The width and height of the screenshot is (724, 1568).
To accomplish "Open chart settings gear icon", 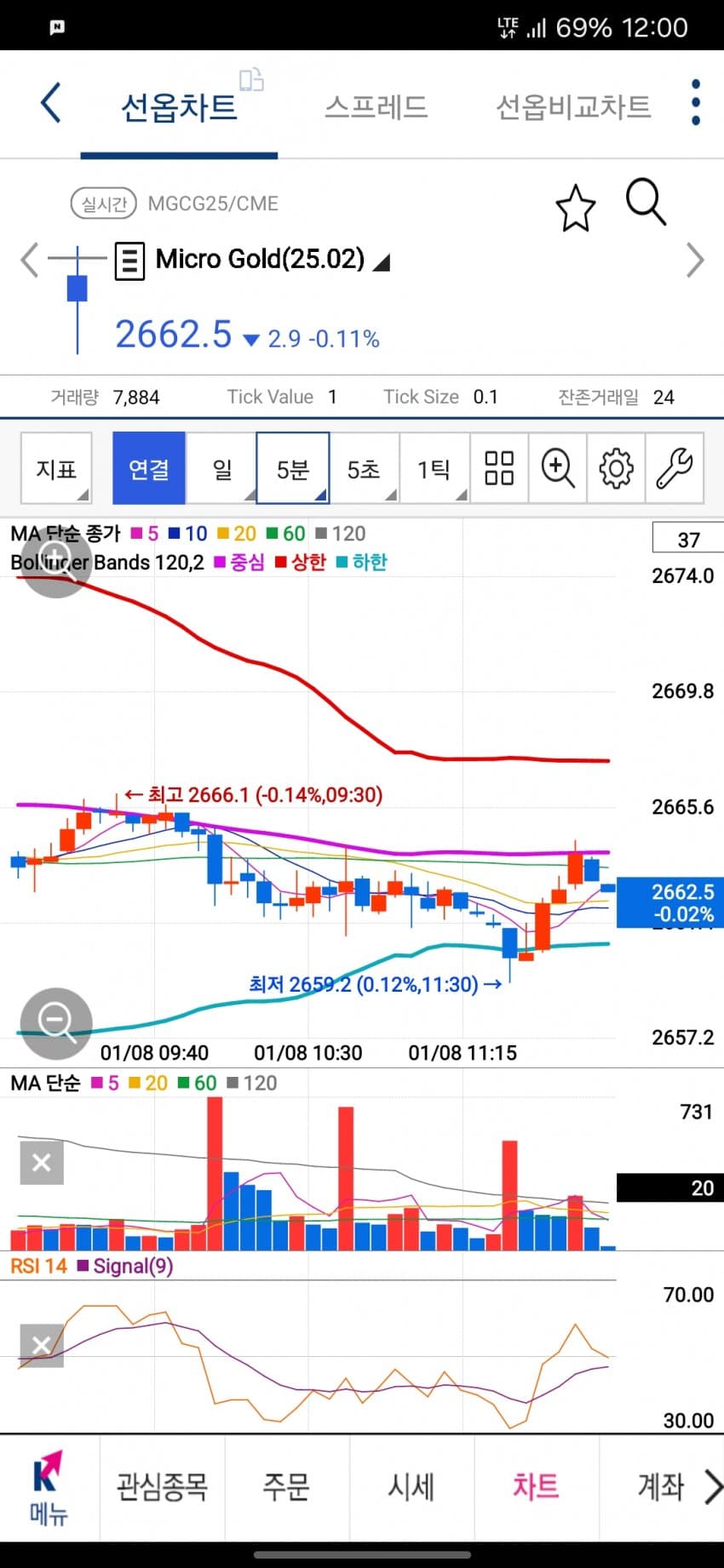I will pos(616,468).
